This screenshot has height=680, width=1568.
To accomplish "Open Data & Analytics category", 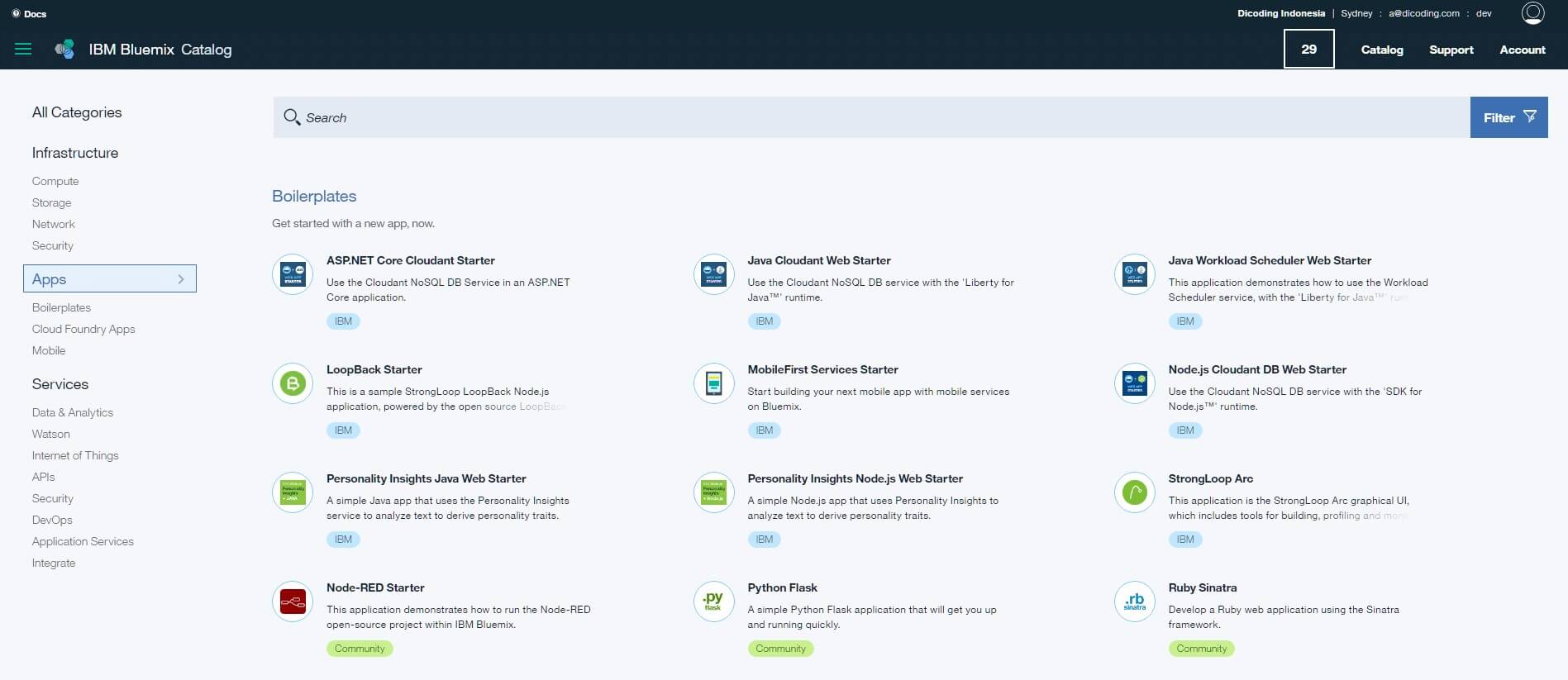I will [x=73, y=412].
